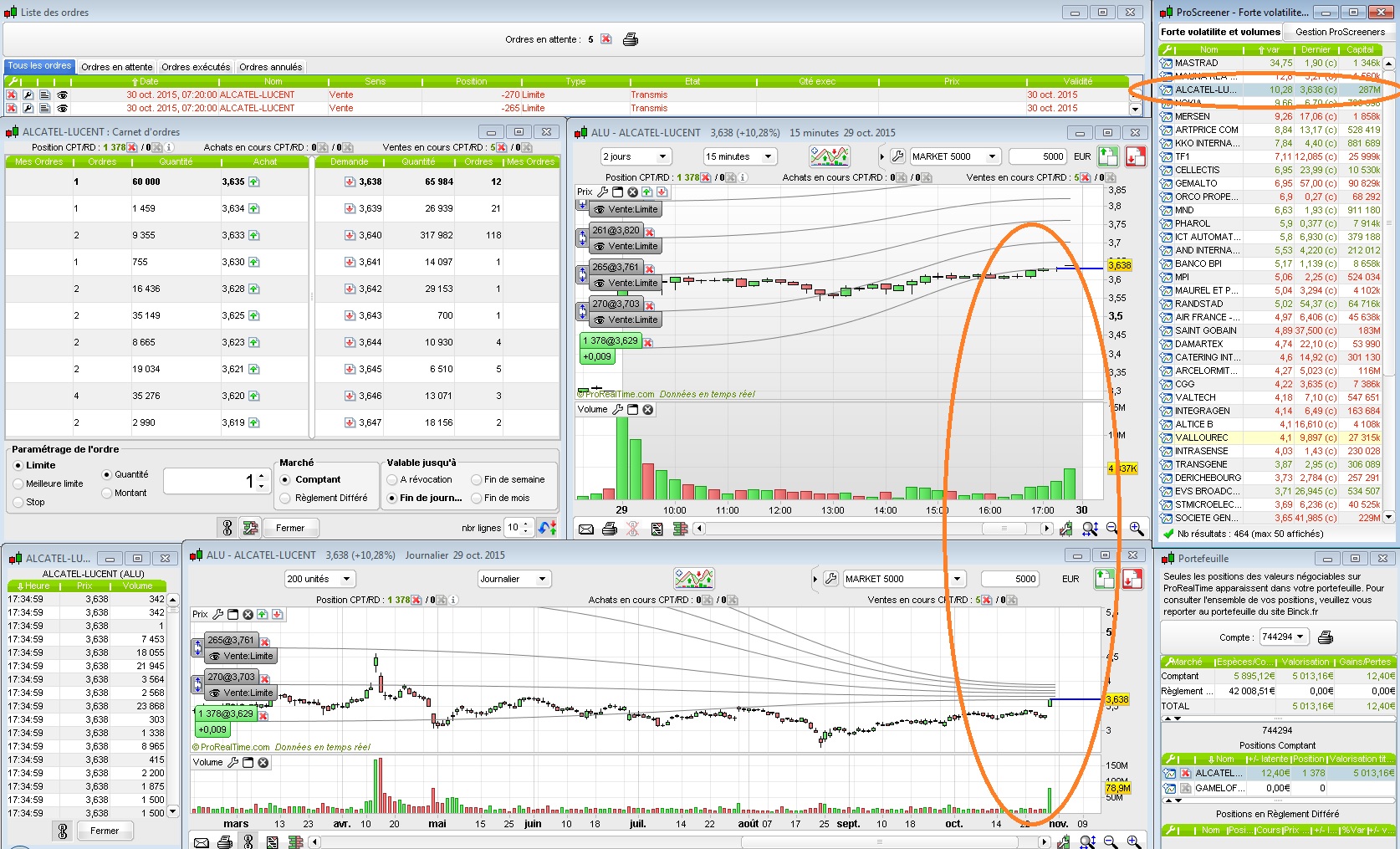Open indicators icon in the 15 minutes chart
Viewport: 1400px width, 849px height.
[x=830, y=156]
